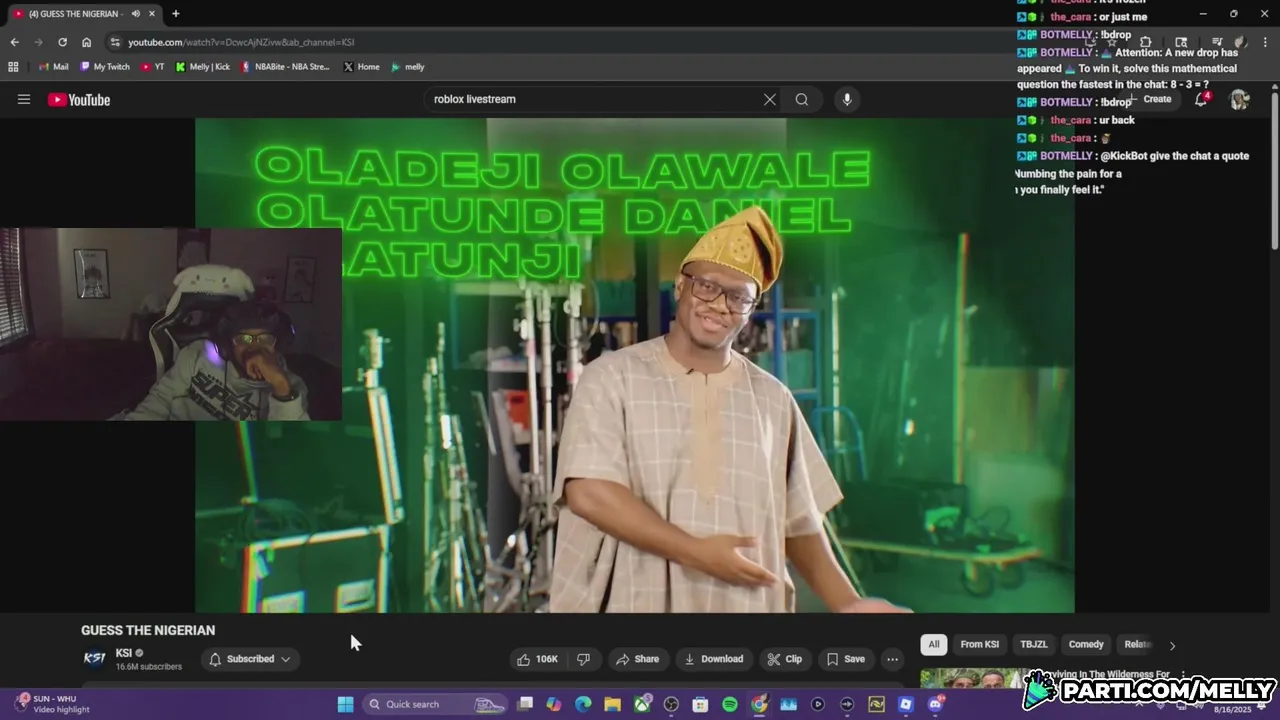
Task: Click the KSI channel name
Action: coord(124,653)
